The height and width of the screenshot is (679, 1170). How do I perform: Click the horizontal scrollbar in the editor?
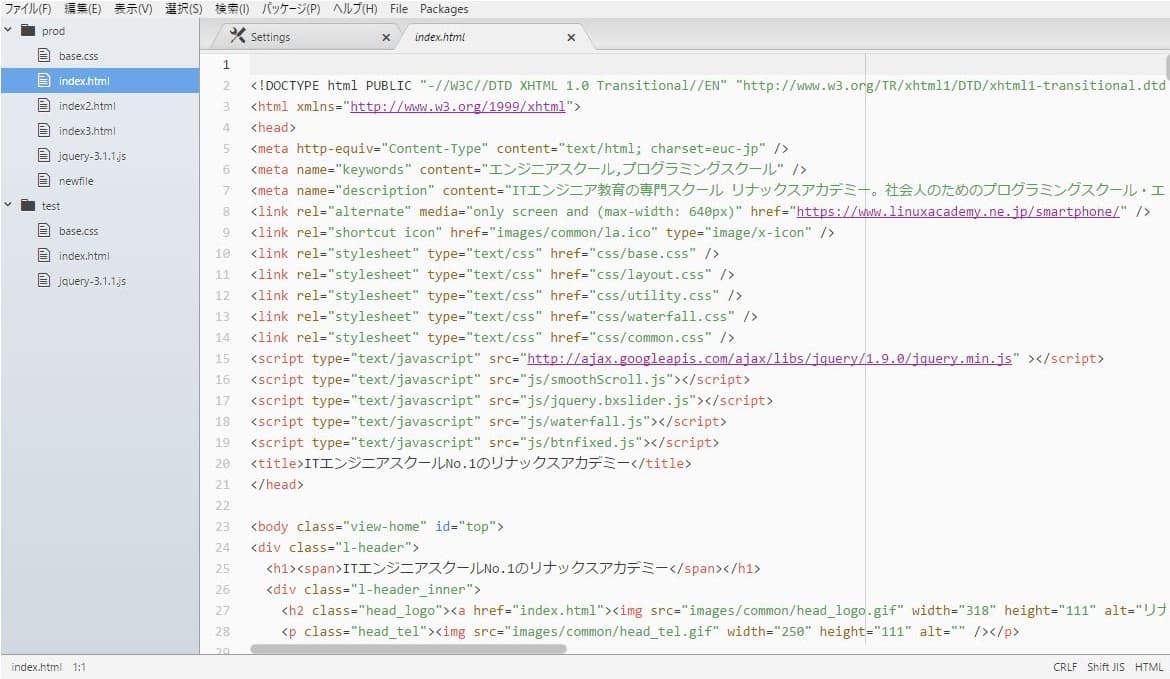(x=408, y=649)
